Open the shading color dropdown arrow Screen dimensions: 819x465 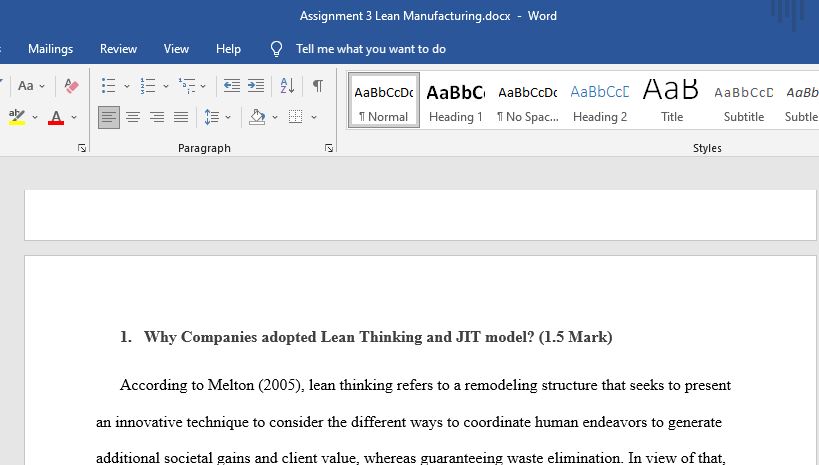pos(275,117)
